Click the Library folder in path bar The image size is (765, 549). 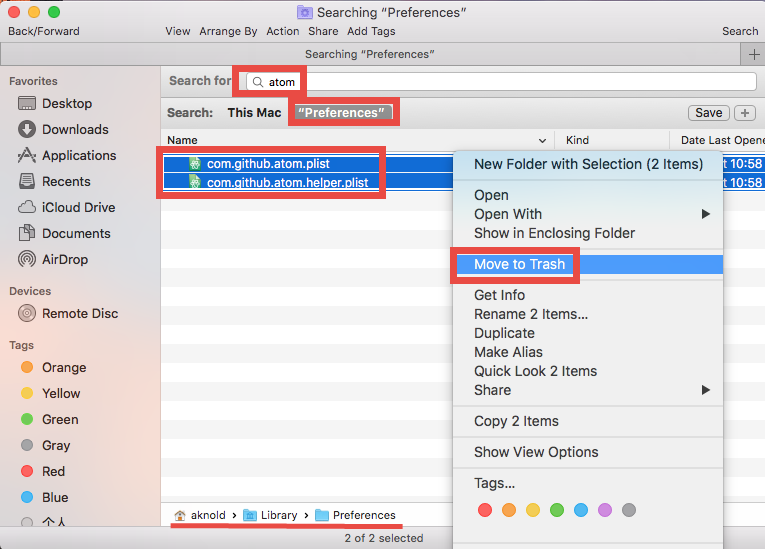(250, 515)
